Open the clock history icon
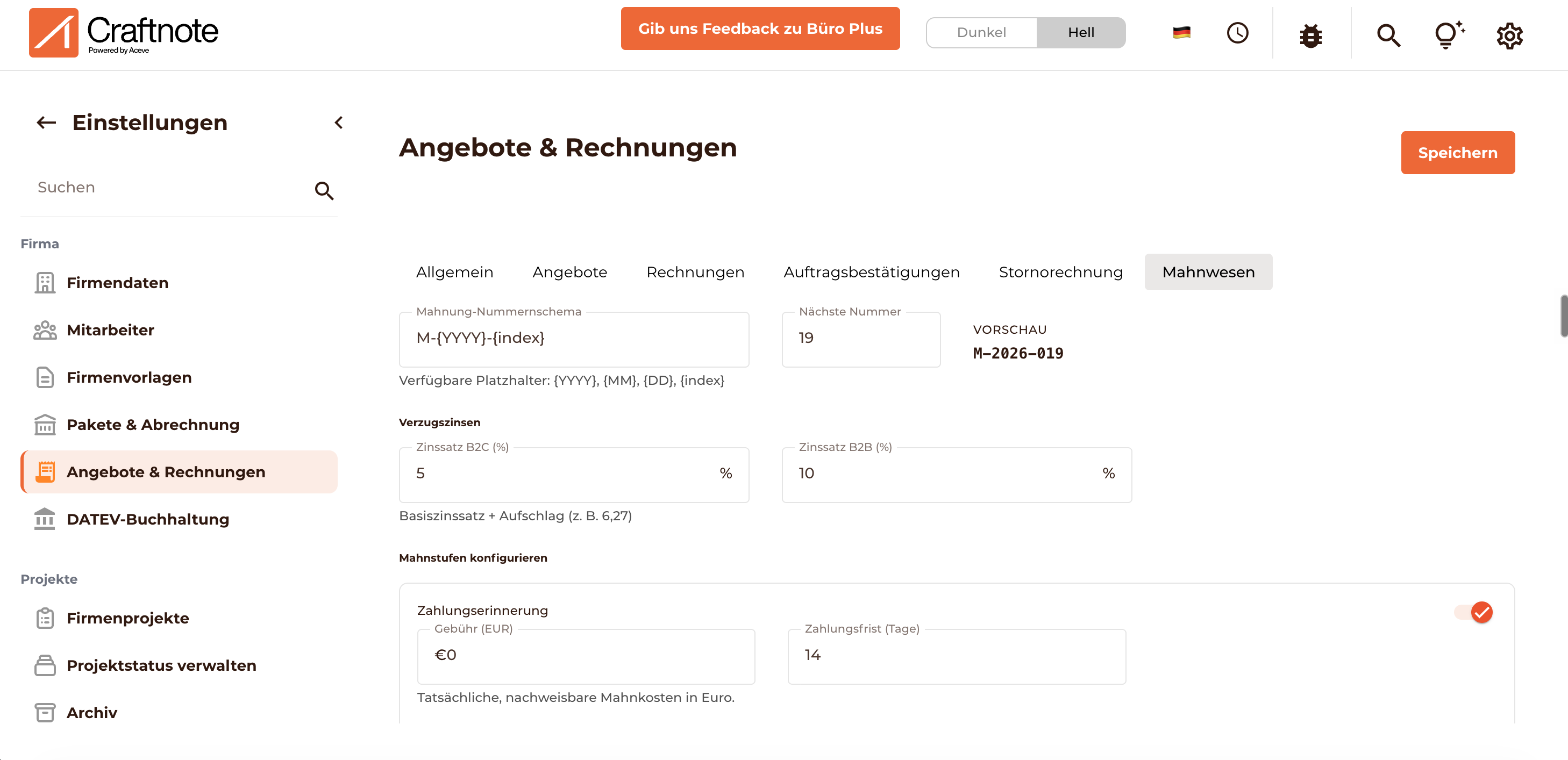The height and width of the screenshot is (760, 1568). [1237, 33]
